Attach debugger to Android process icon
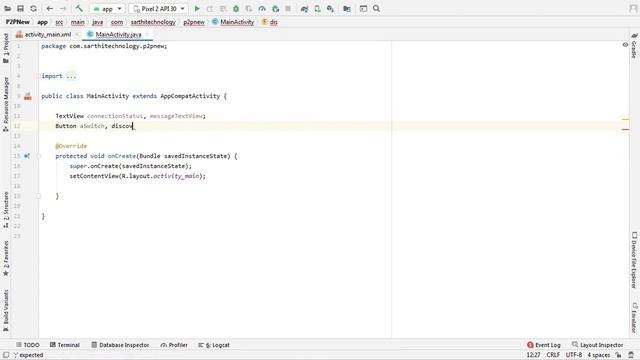Viewport: 640px width, 360px height. tap(275, 9)
